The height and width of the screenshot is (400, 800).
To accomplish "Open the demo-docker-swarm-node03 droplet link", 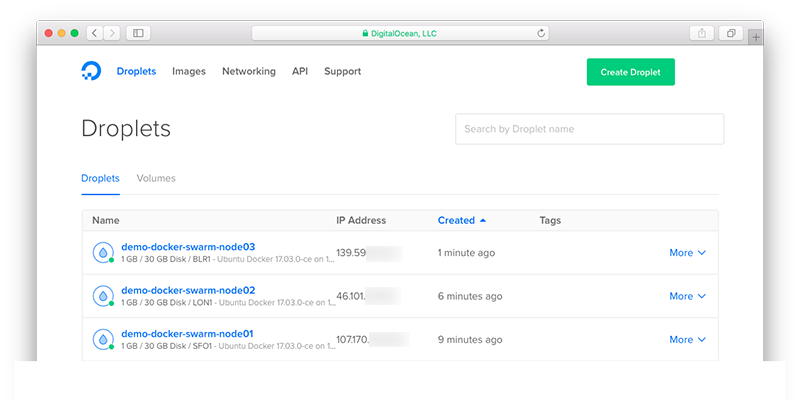I will pos(188,247).
